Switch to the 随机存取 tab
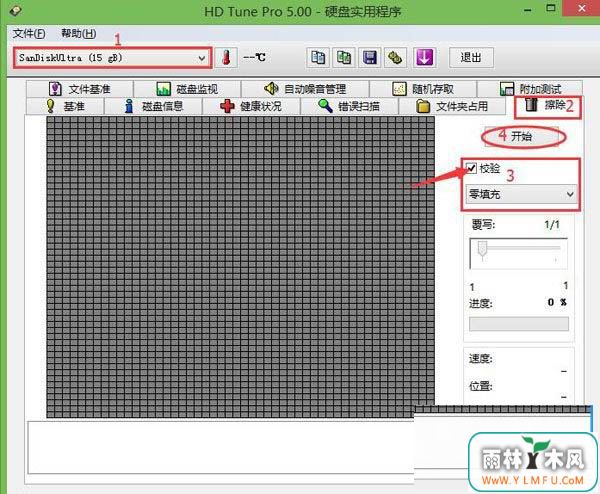The image size is (600, 494). 423,89
